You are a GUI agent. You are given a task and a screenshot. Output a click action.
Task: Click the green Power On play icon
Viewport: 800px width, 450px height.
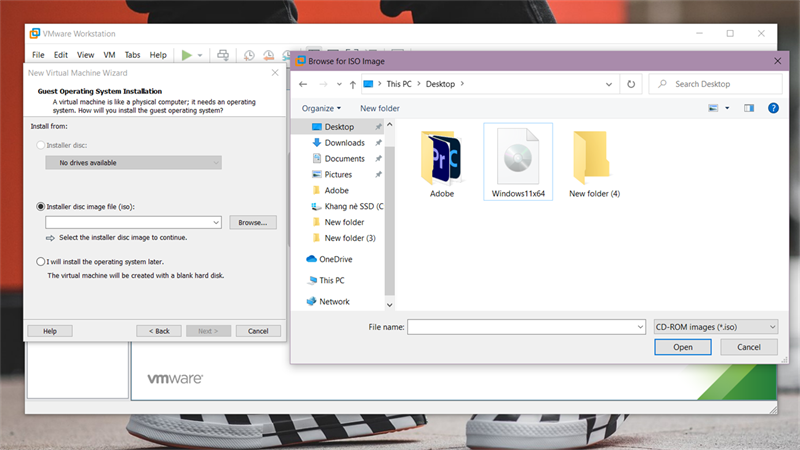[186, 55]
